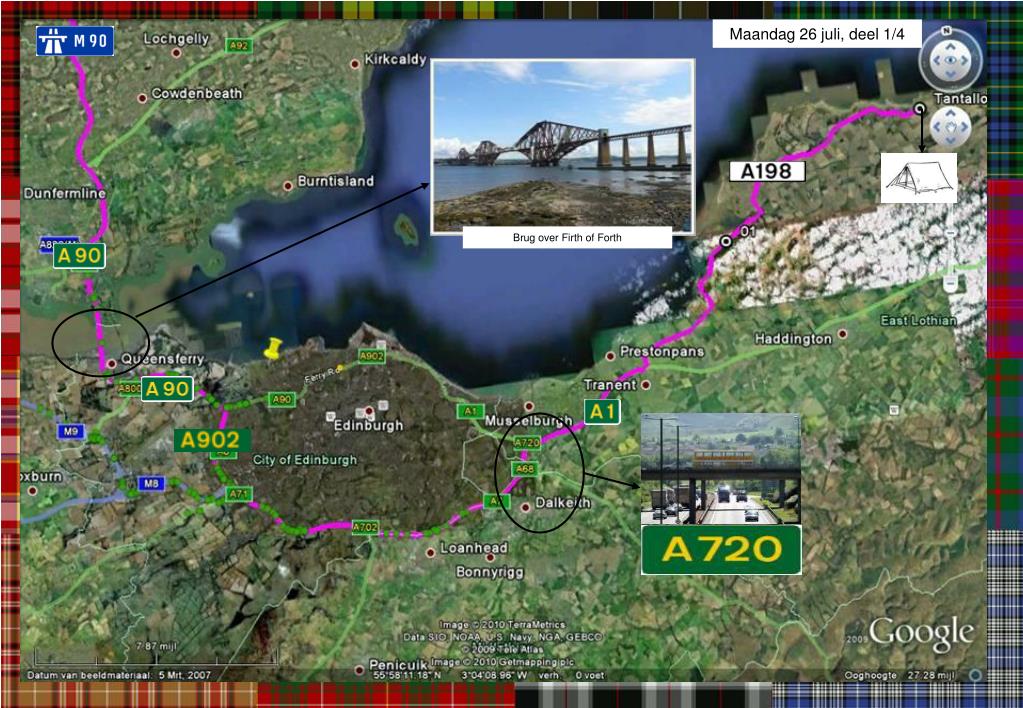
Task: Click the large green A720 sign below the photo
Action: 721,550
